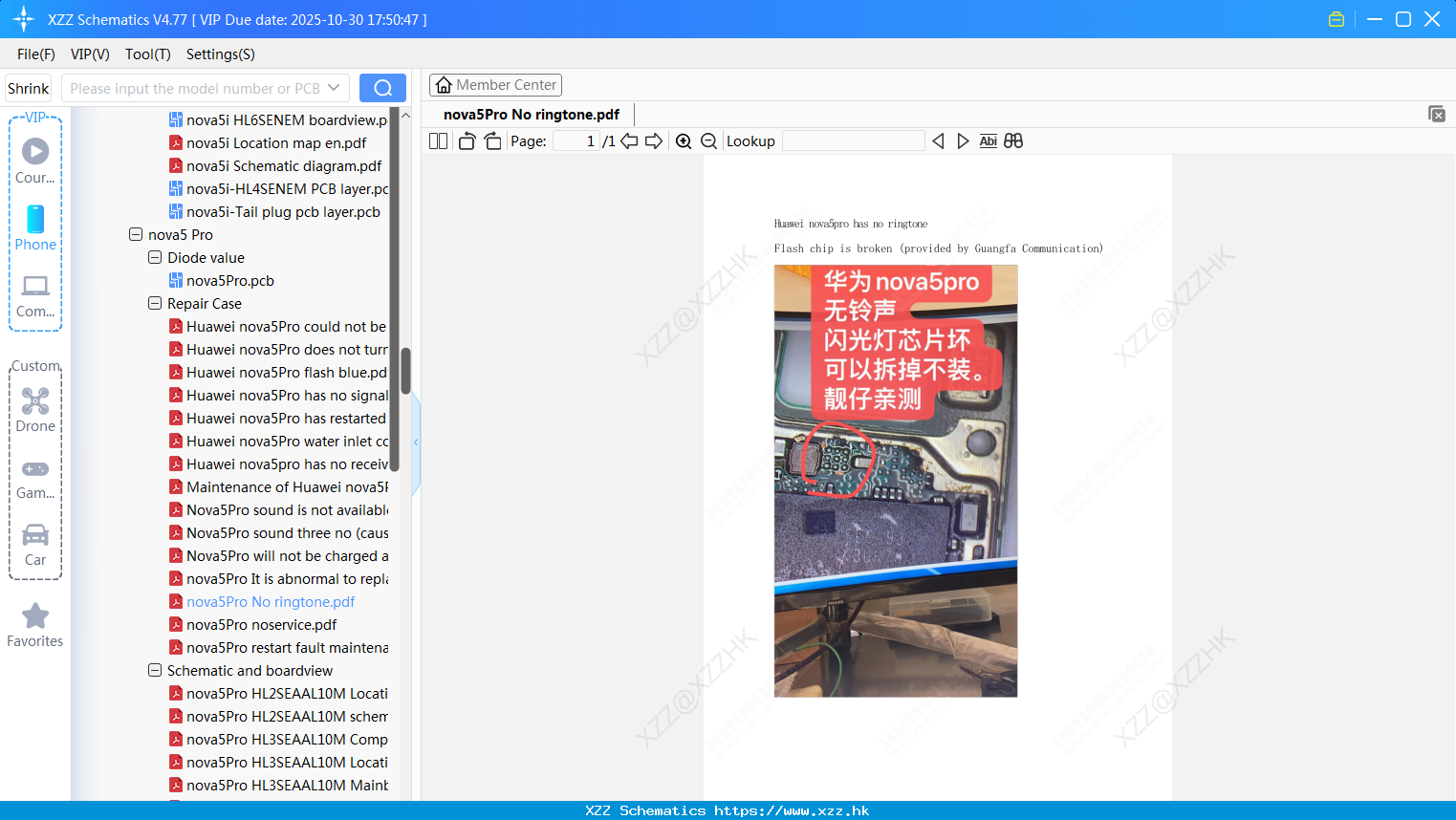Select nova5Pro No ringtone.pdf tab
The image size is (1456, 820).
[x=532, y=114]
